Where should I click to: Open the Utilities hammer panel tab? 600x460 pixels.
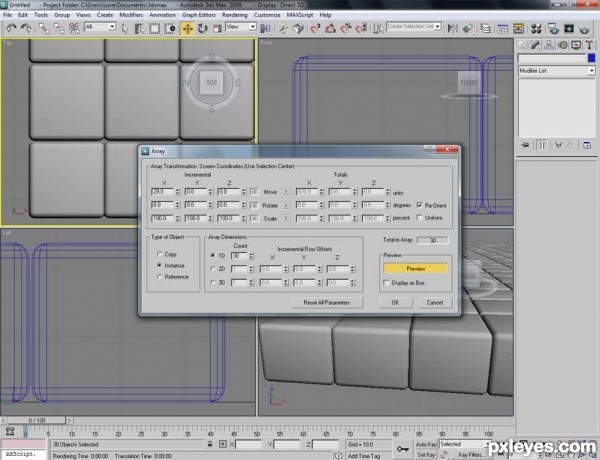tap(589, 45)
